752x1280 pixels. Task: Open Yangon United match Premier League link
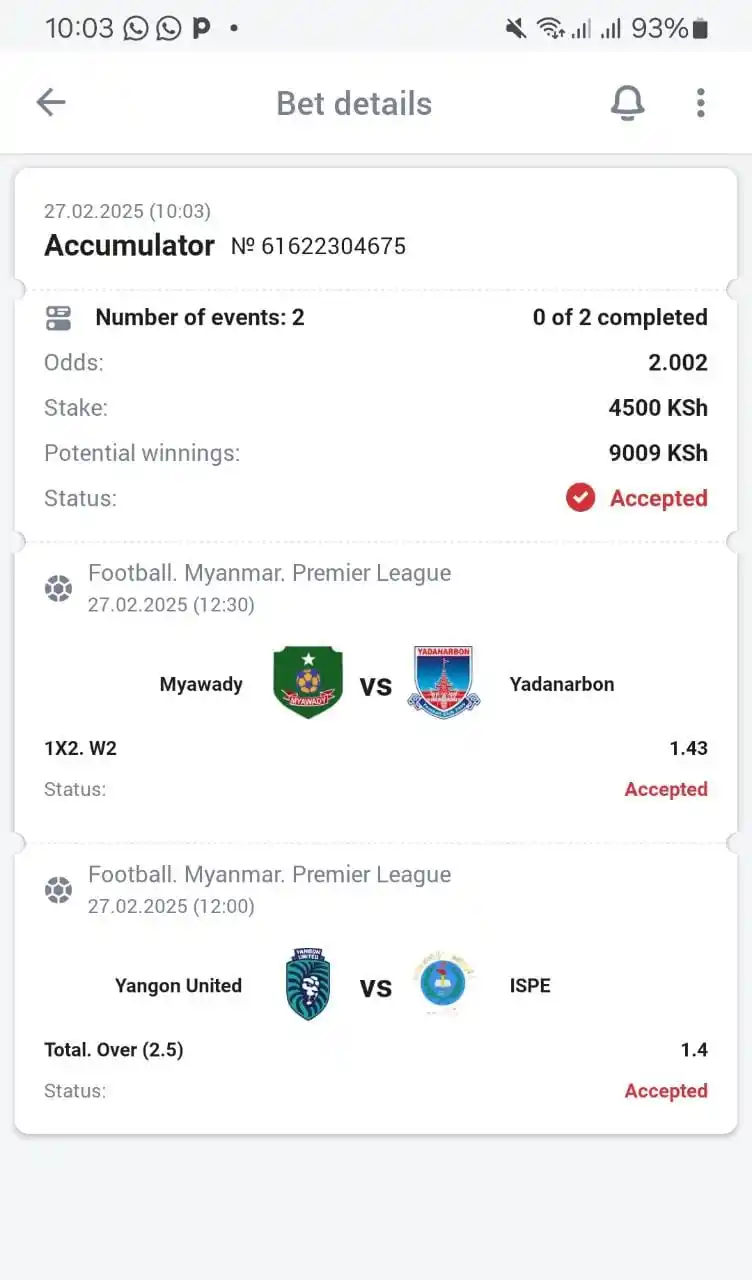coord(269,874)
